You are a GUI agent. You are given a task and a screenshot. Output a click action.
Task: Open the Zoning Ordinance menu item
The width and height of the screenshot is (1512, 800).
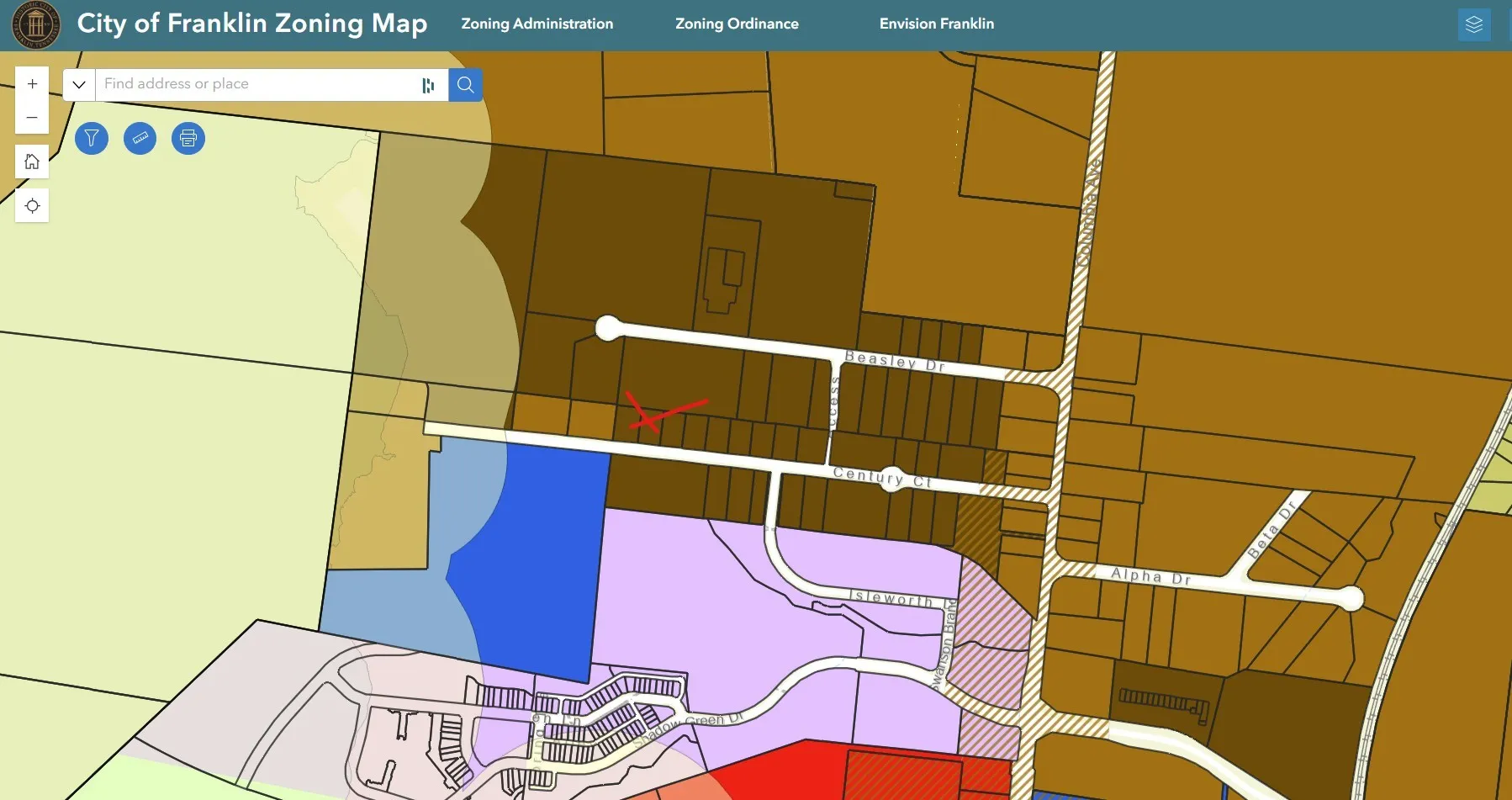point(737,24)
